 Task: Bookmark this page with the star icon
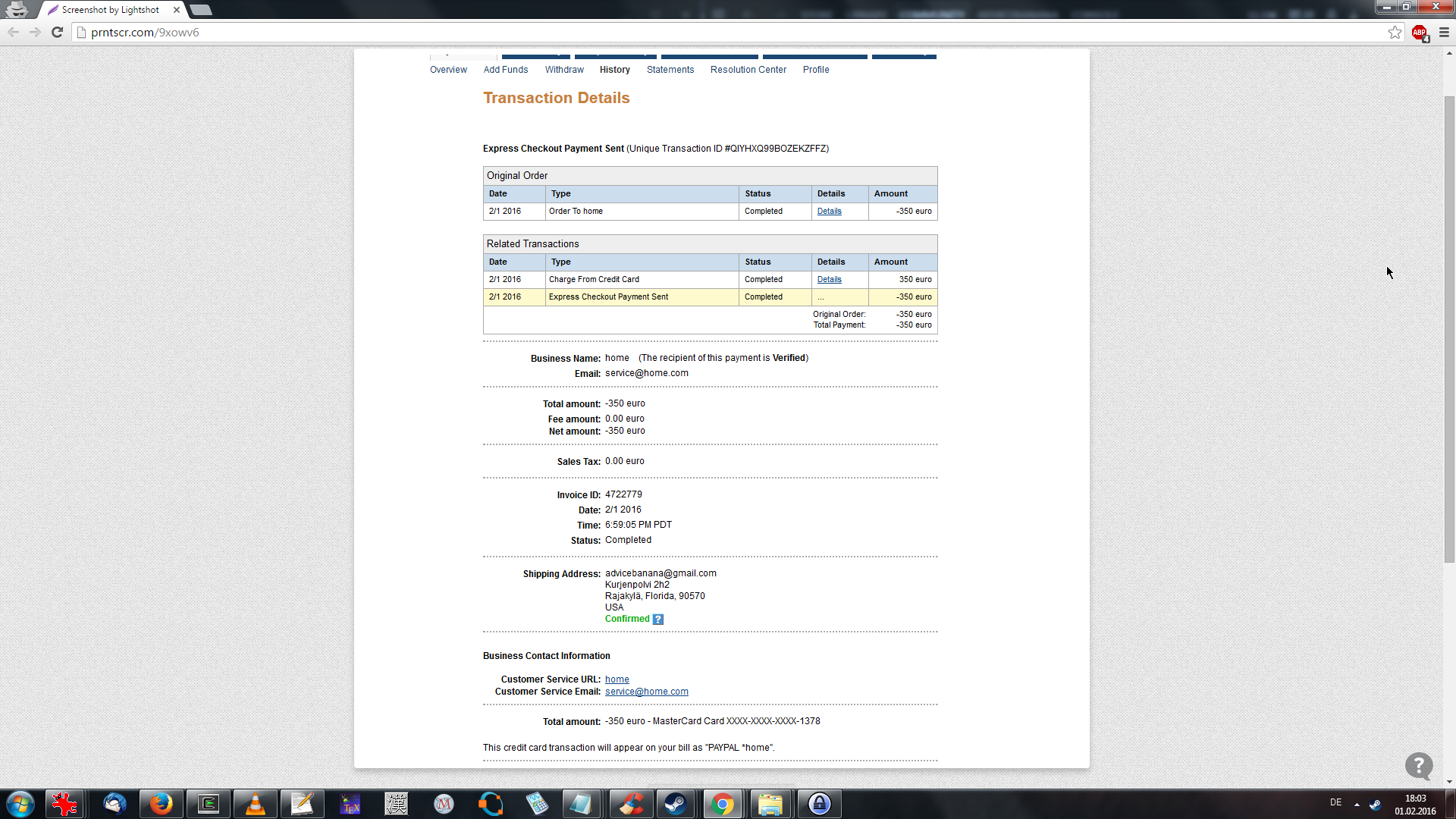(1395, 32)
